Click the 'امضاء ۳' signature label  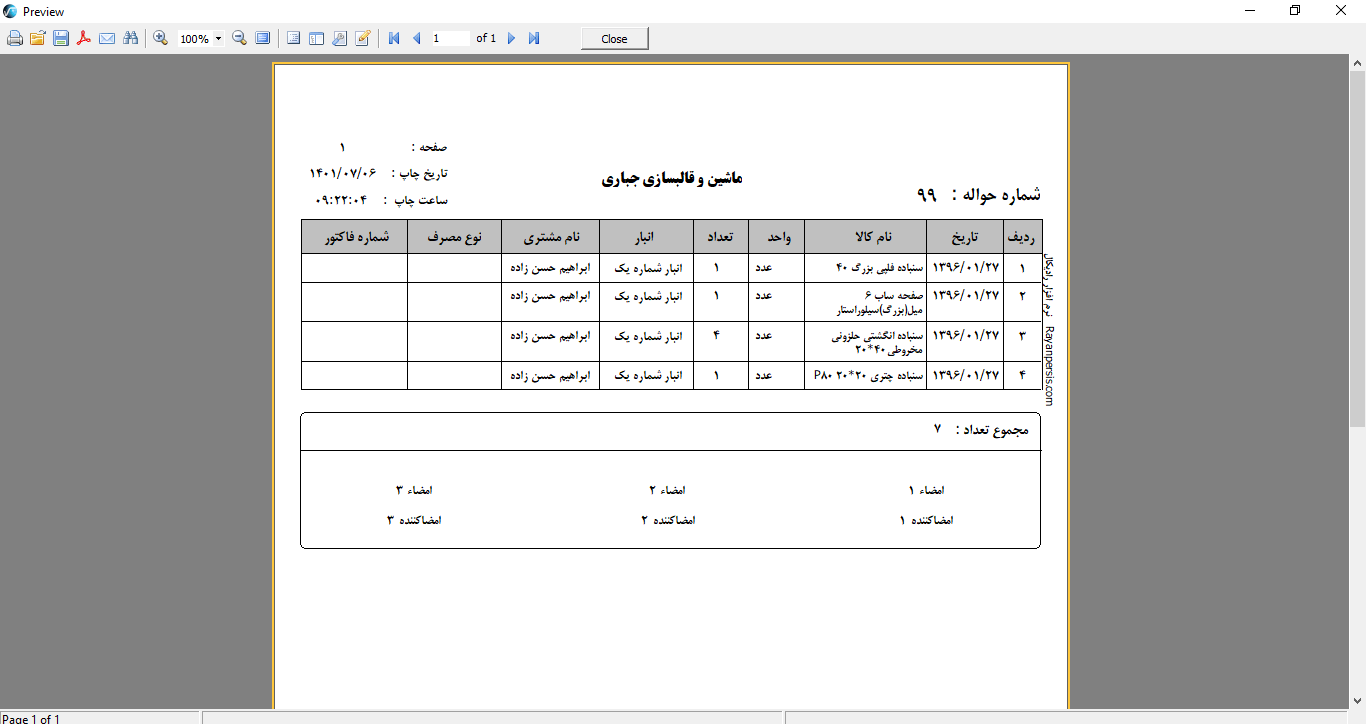pyautogui.click(x=414, y=490)
